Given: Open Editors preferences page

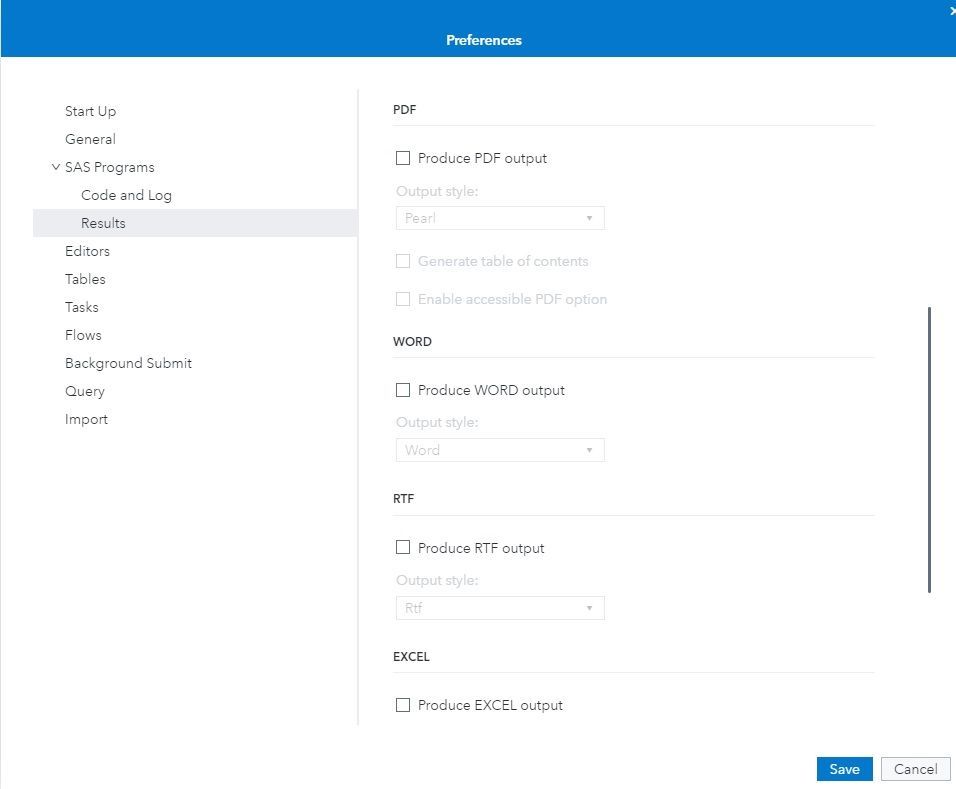Looking at the screenshot, I should point(87,251).
